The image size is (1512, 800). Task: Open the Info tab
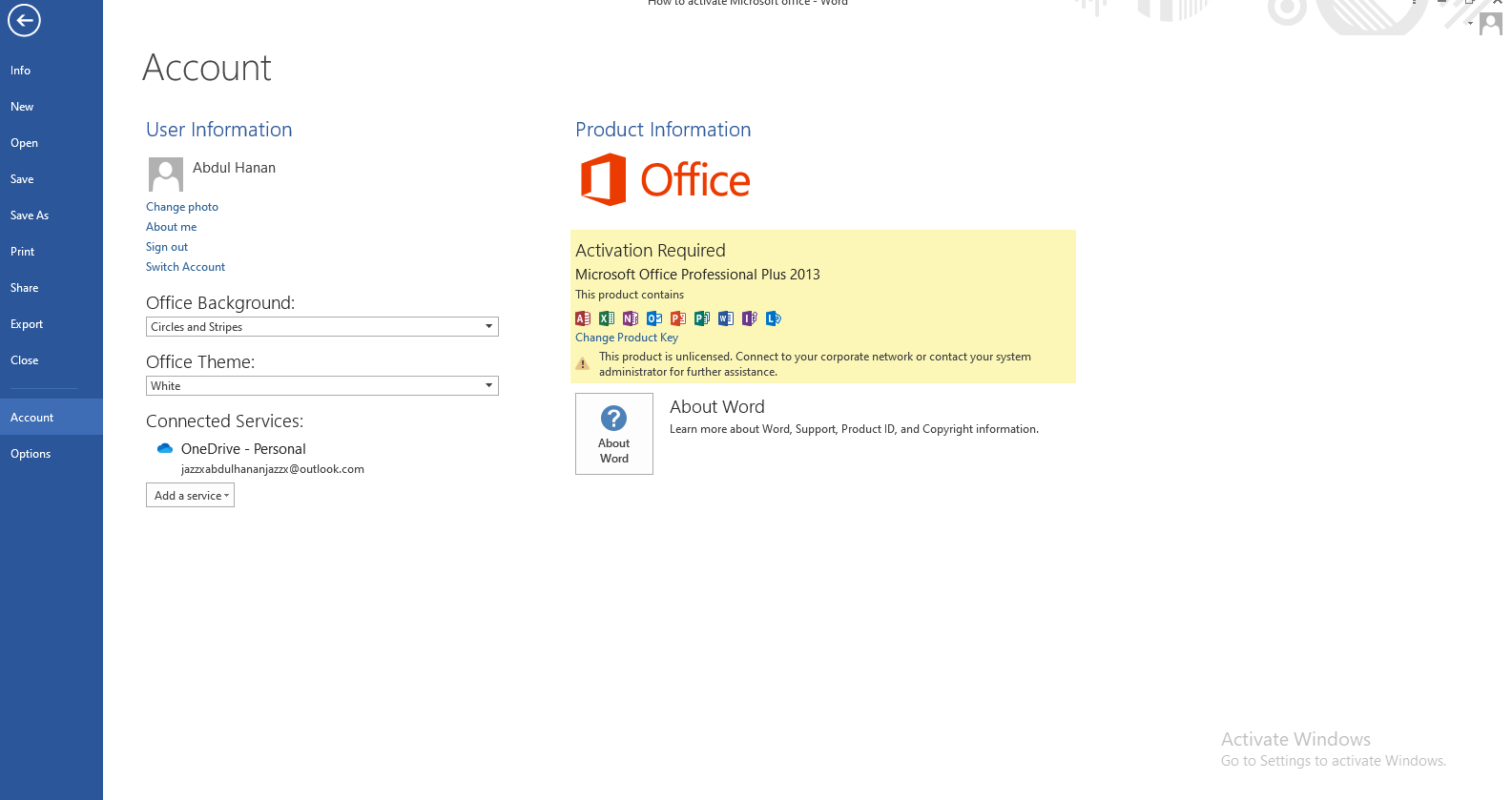pos(52,71)
